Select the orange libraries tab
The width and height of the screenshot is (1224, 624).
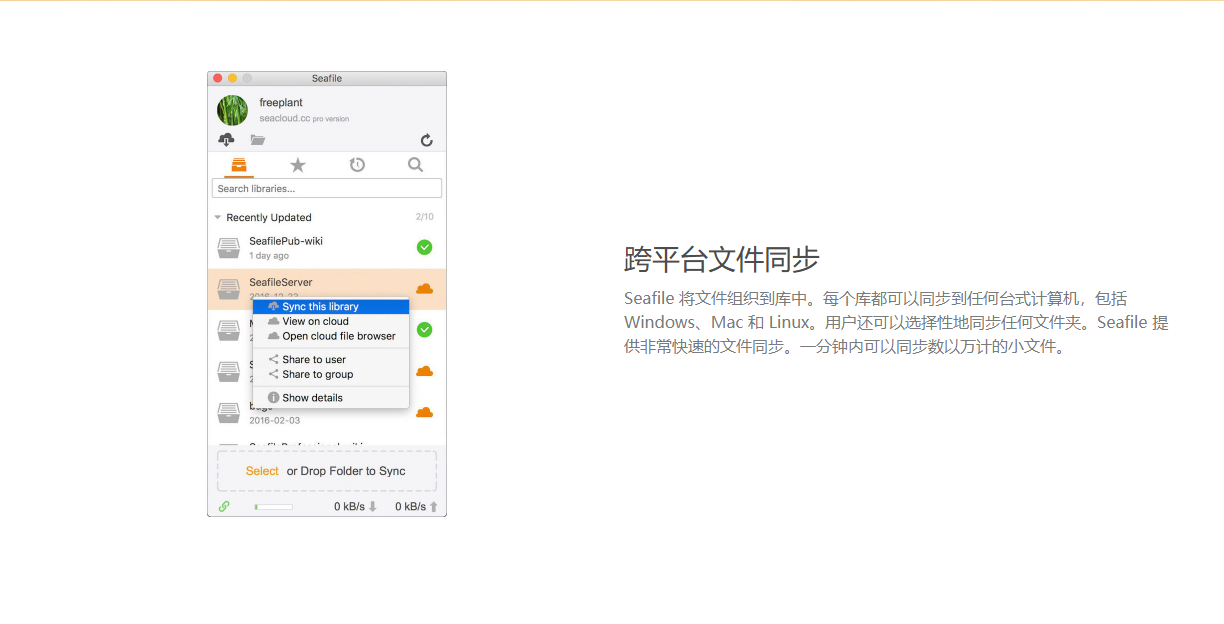(238, 165)
